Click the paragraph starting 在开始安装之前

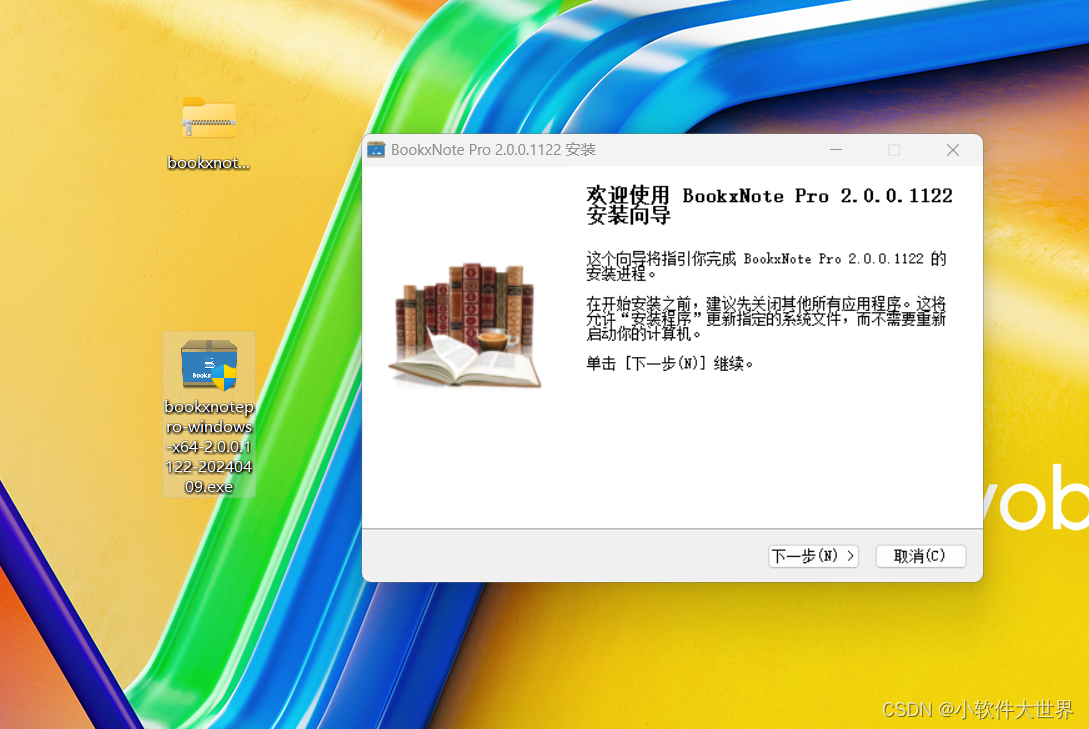click(x=766, y=319)
